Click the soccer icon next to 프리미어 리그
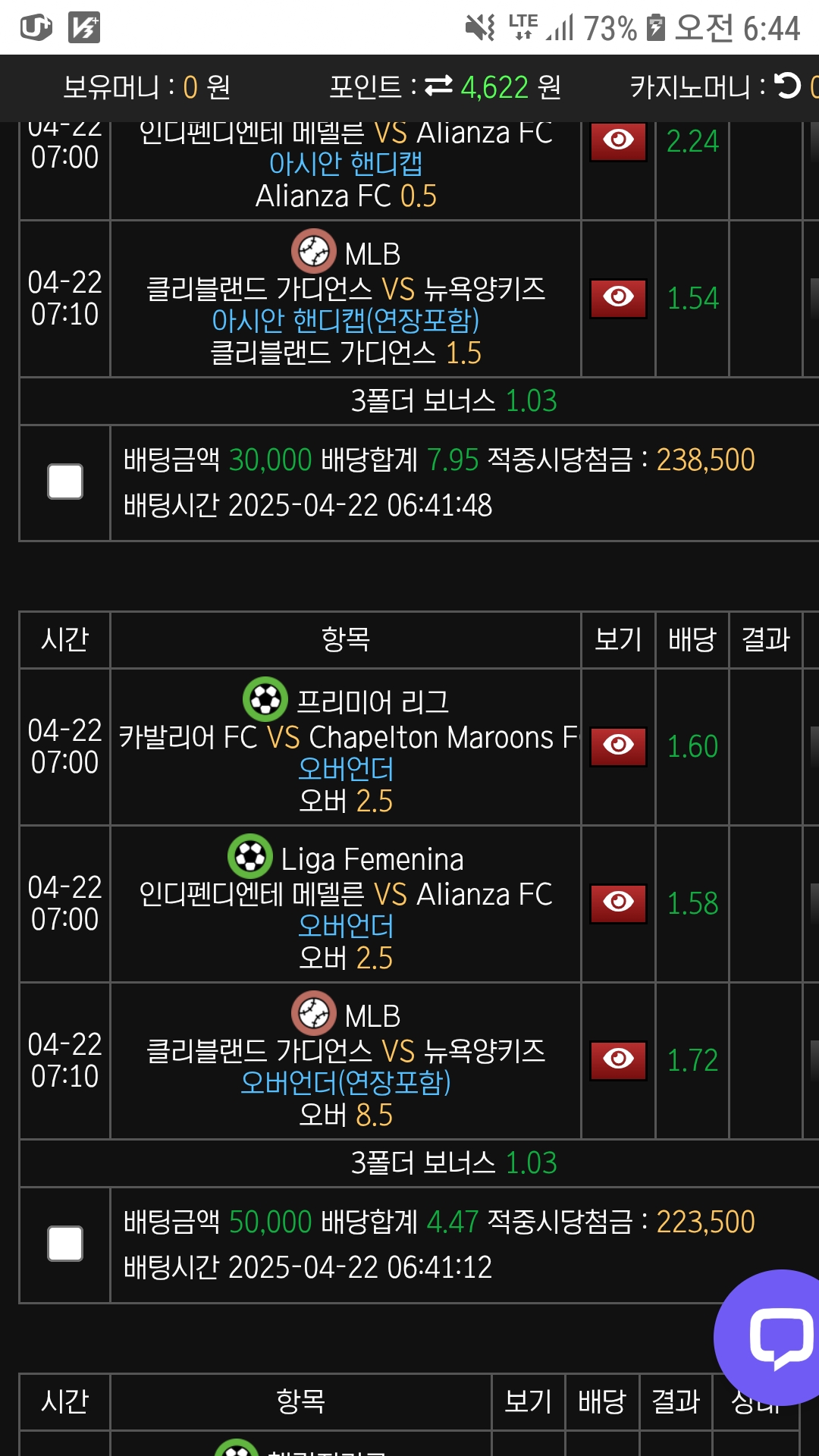The width and height of the screenshot is (819, 1456). coord(265,699)
